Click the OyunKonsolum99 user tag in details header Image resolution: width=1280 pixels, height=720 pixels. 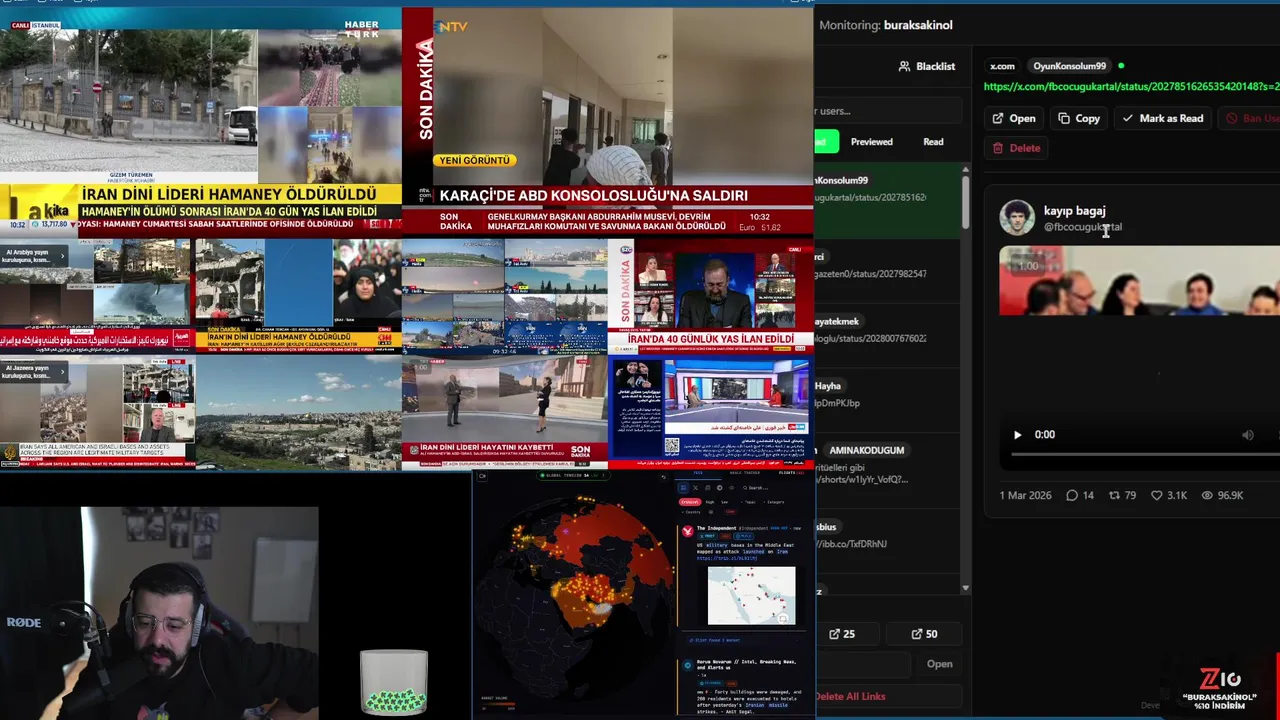click(1070, 66)
